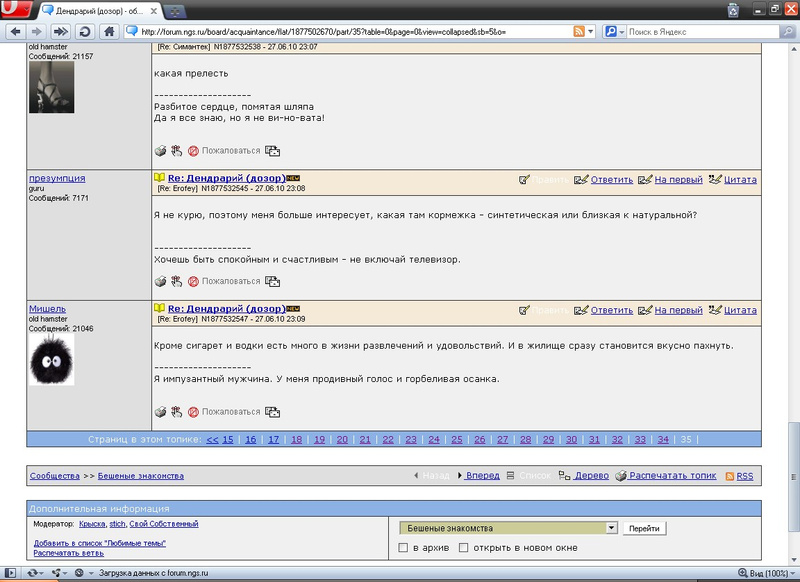Viewport: 800px width, 582px height.
Task: Open the new tab button in tab bar
Action: 179,11
